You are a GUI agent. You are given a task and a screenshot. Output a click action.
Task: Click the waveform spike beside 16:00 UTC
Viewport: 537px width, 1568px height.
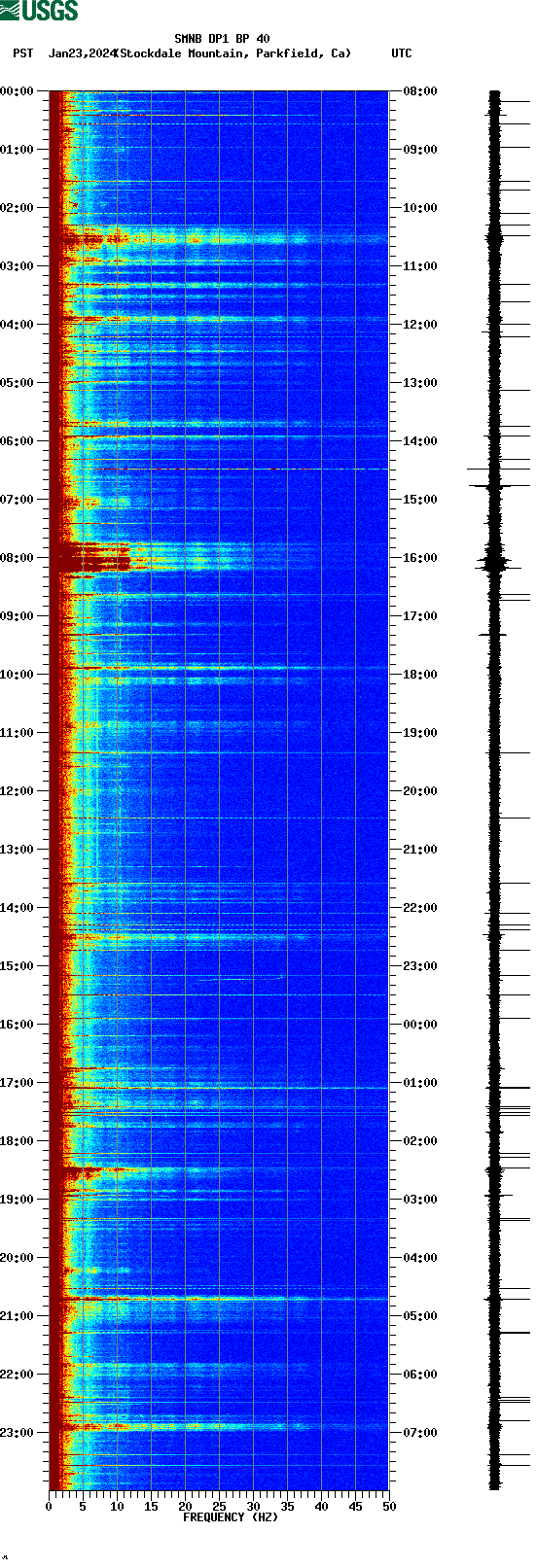click(494, 562)
